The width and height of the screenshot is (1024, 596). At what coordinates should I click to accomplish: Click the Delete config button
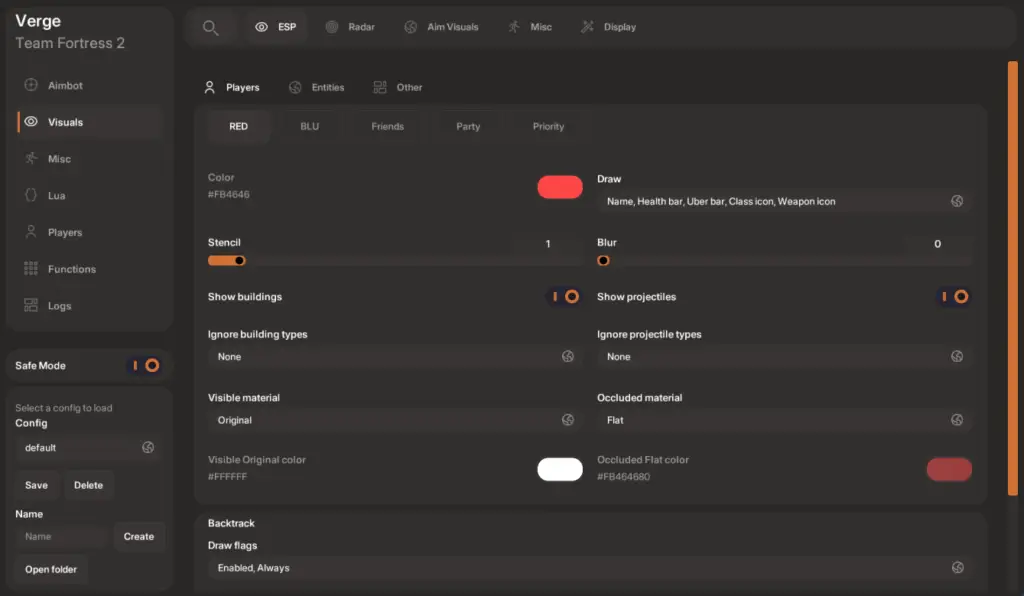coord(88,485)
